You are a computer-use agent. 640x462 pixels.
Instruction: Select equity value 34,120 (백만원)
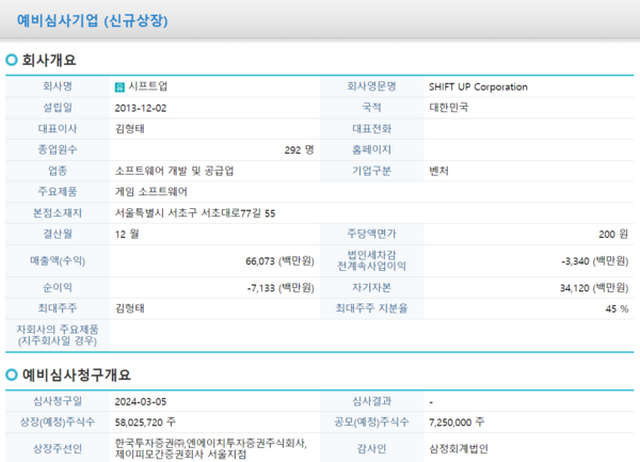click(x=594, y=288)
